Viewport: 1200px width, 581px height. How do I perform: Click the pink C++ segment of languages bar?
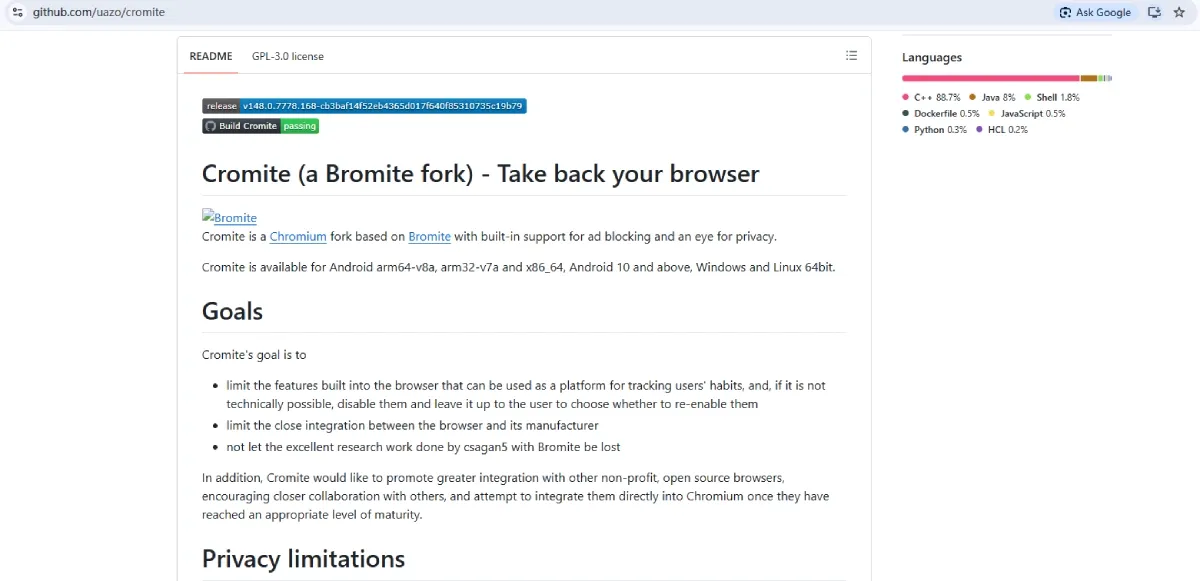[990, 78]
